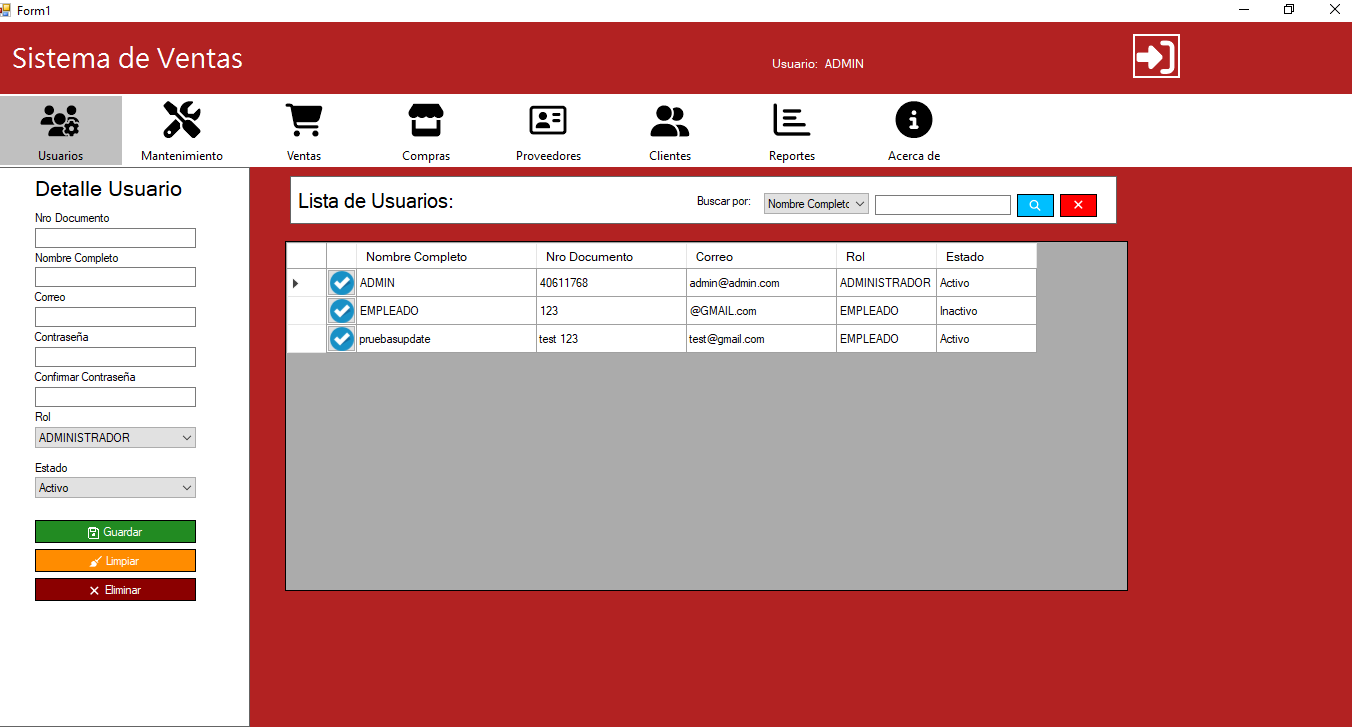Click the check icon next to ADMIN row
1352x727 pixels.
click(341, 283)
